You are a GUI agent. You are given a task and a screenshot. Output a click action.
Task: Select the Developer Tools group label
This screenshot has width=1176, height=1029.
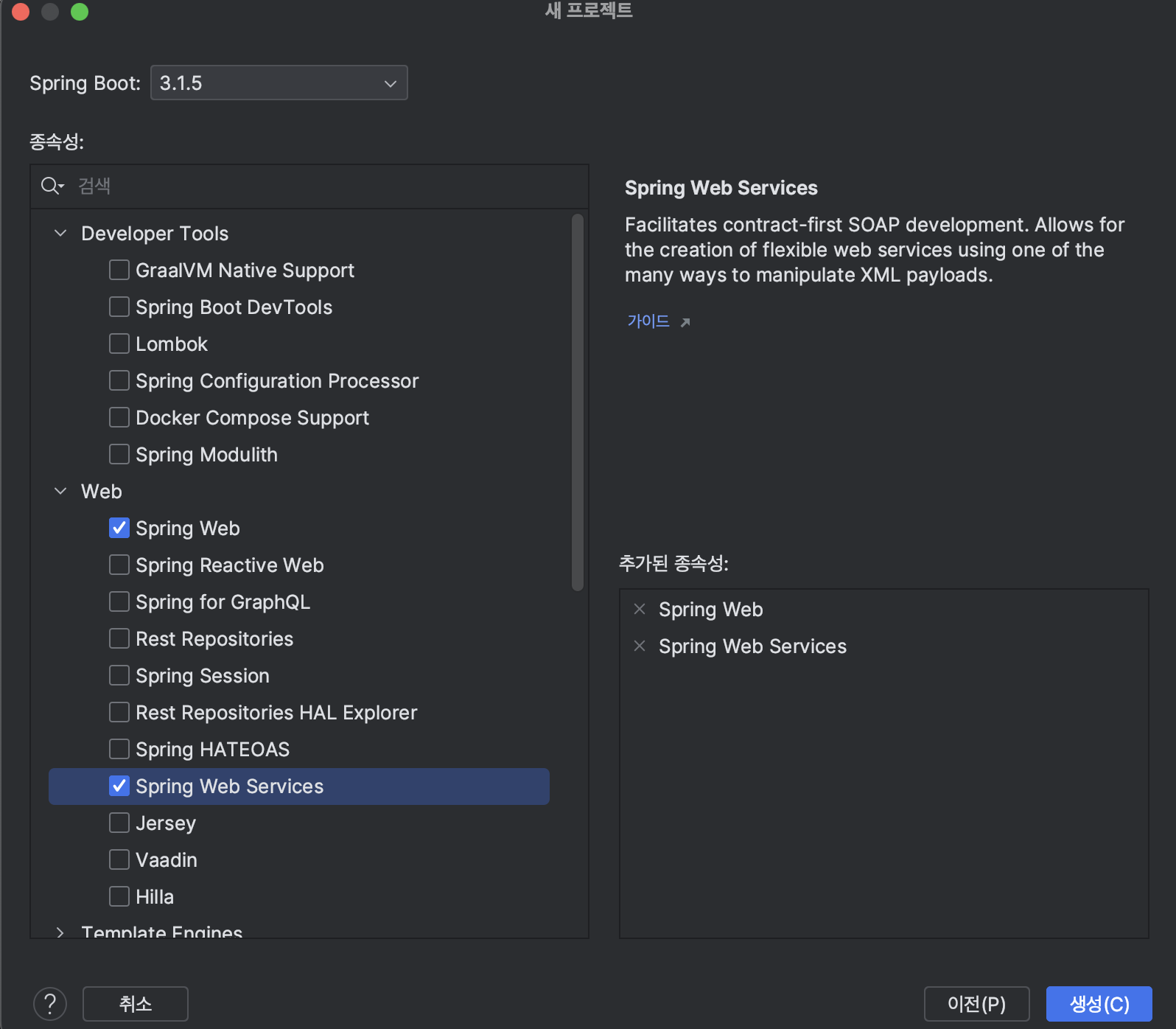155,234
